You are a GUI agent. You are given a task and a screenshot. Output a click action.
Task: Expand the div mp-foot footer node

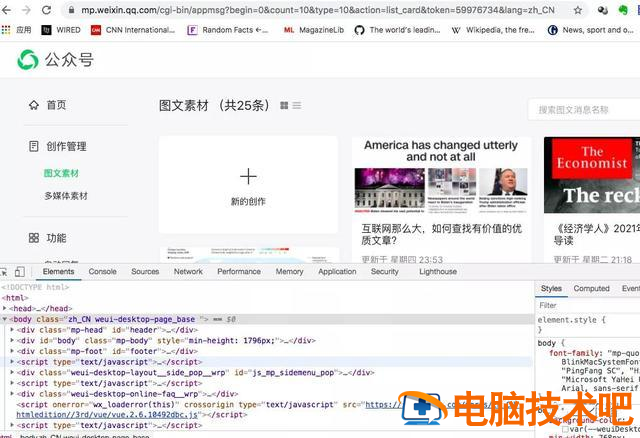[12, 351]
